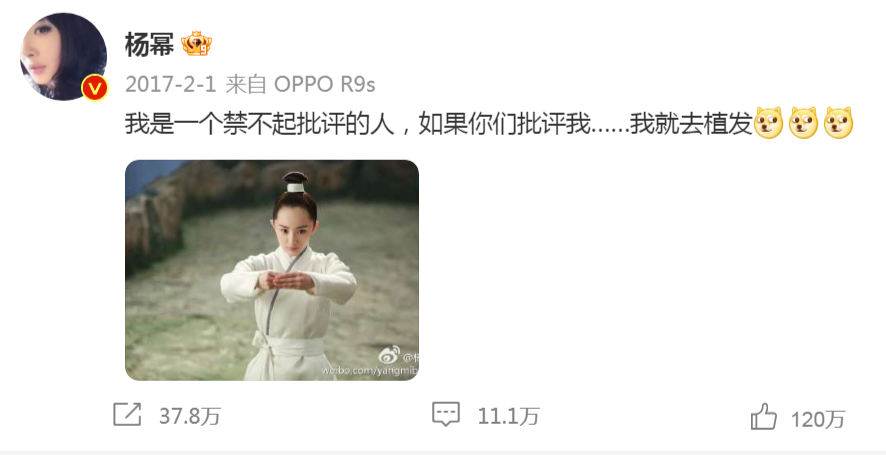Image resolution: width=886 pixels, height=455 pixels.
Task: Enlarge the attached white costume photo
Action: click(272, 270)
